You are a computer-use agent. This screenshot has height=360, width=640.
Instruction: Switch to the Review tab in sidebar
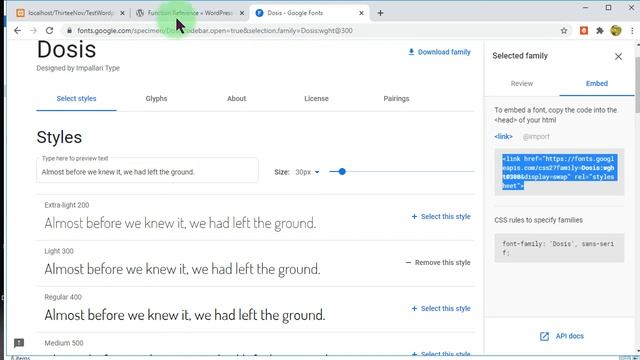522,84
